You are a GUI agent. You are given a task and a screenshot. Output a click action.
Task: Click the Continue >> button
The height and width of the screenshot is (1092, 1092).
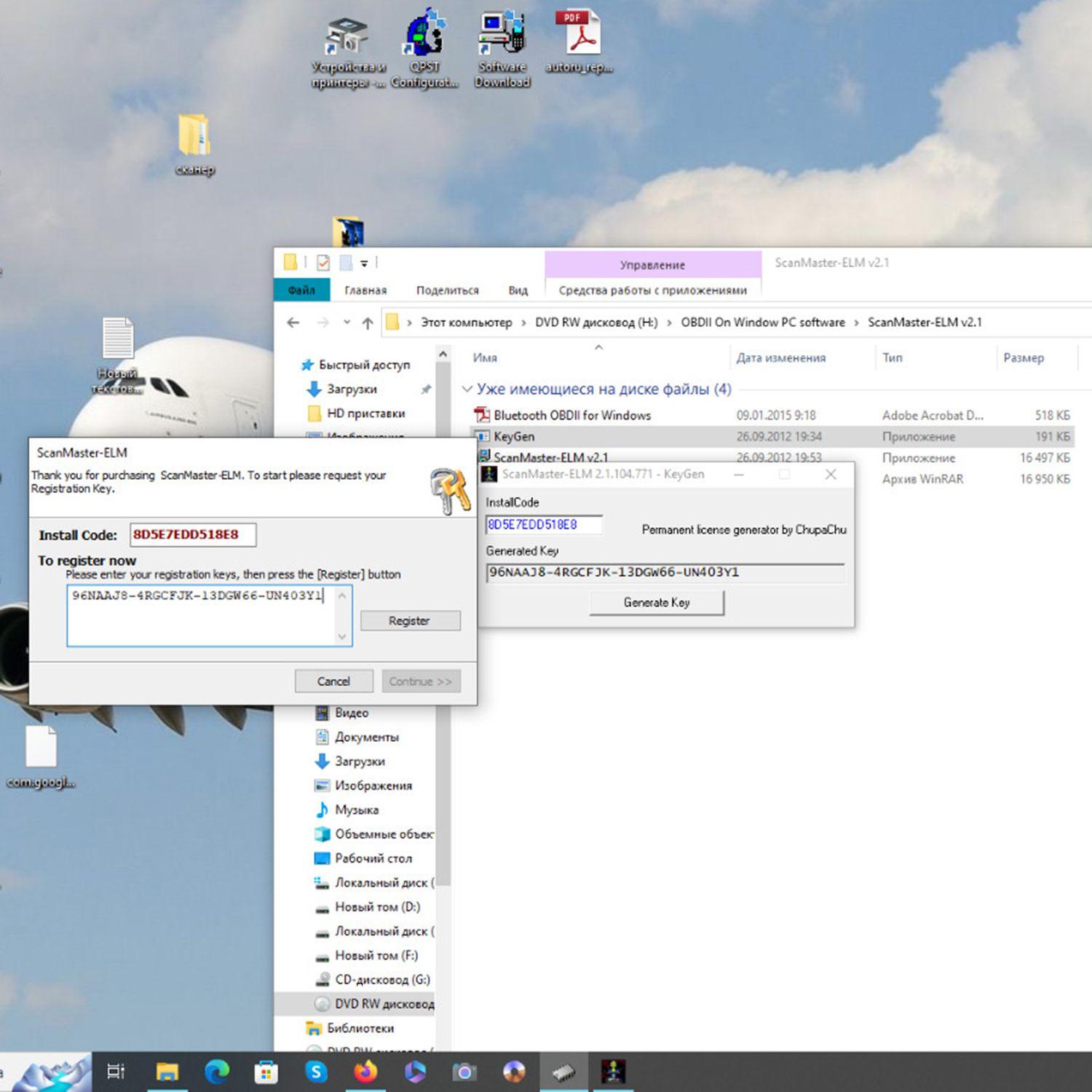pyautogui.click(x=421, y=681)
